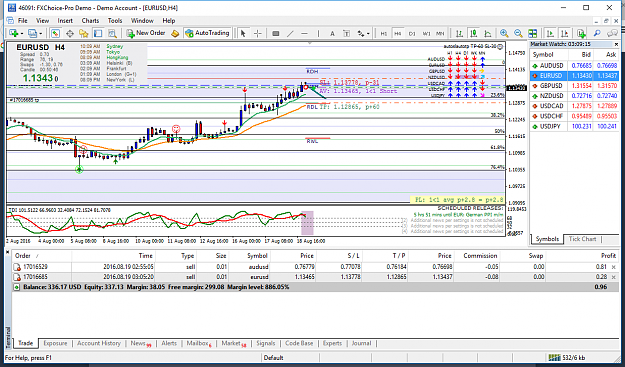Close the Market Watch panel
Screen dimensions: 625x367
(x=615, y=44)
